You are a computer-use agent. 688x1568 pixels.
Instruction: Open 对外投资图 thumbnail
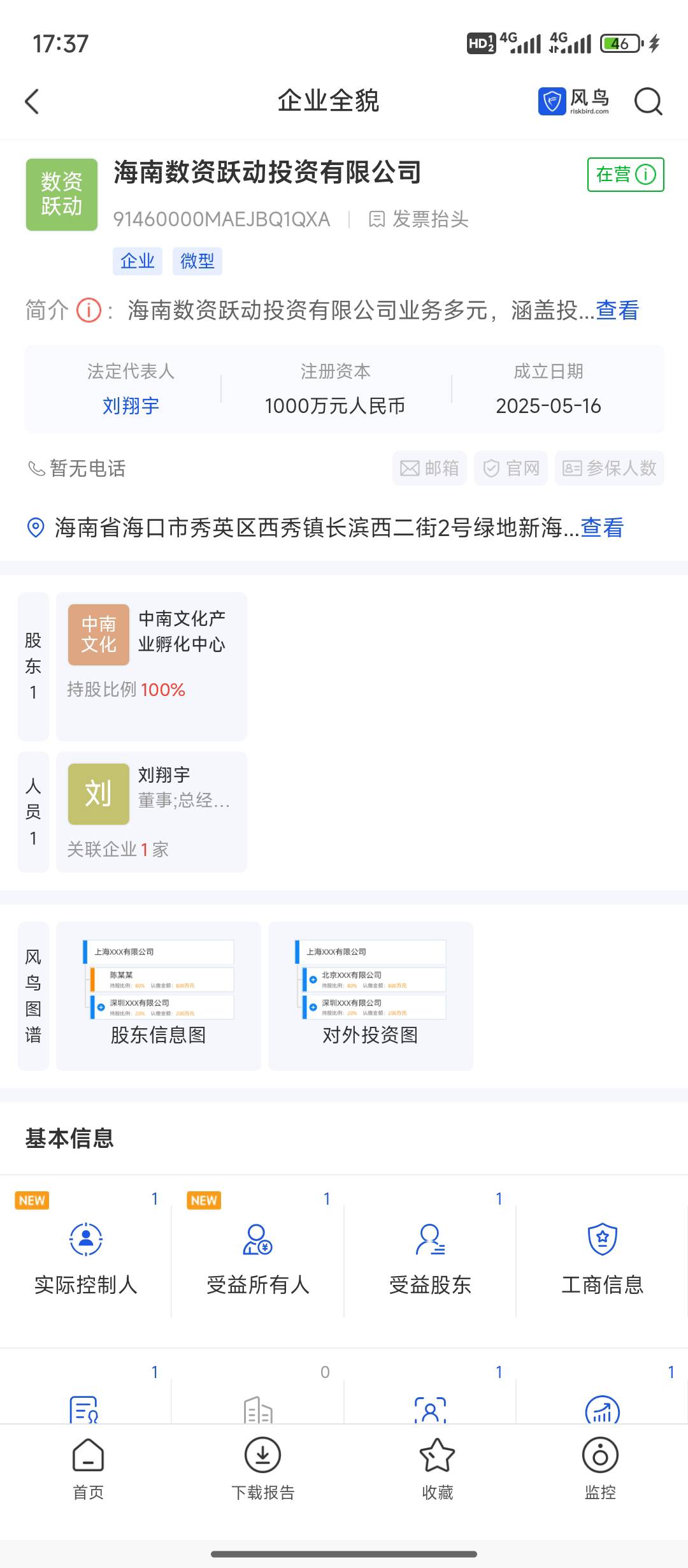tap(370, 995)
